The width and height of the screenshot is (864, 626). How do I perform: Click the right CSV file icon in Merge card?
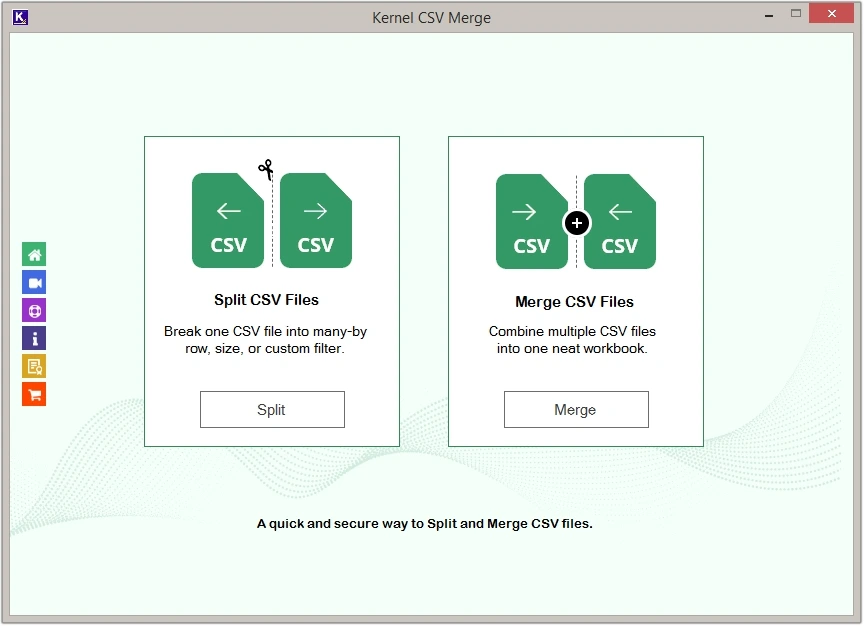[620, 222]
